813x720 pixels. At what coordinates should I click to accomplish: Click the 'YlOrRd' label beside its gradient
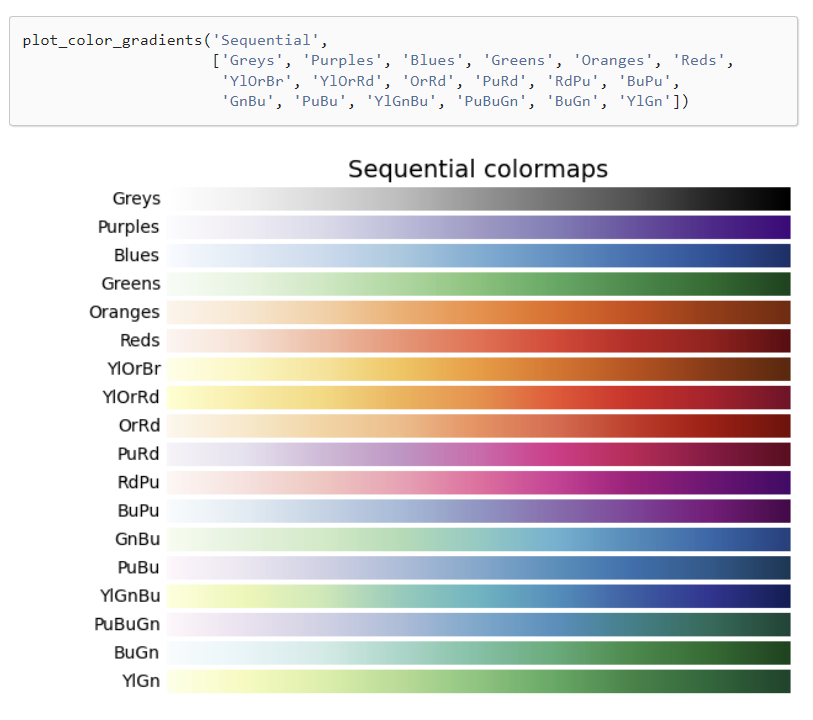point(131,398)
